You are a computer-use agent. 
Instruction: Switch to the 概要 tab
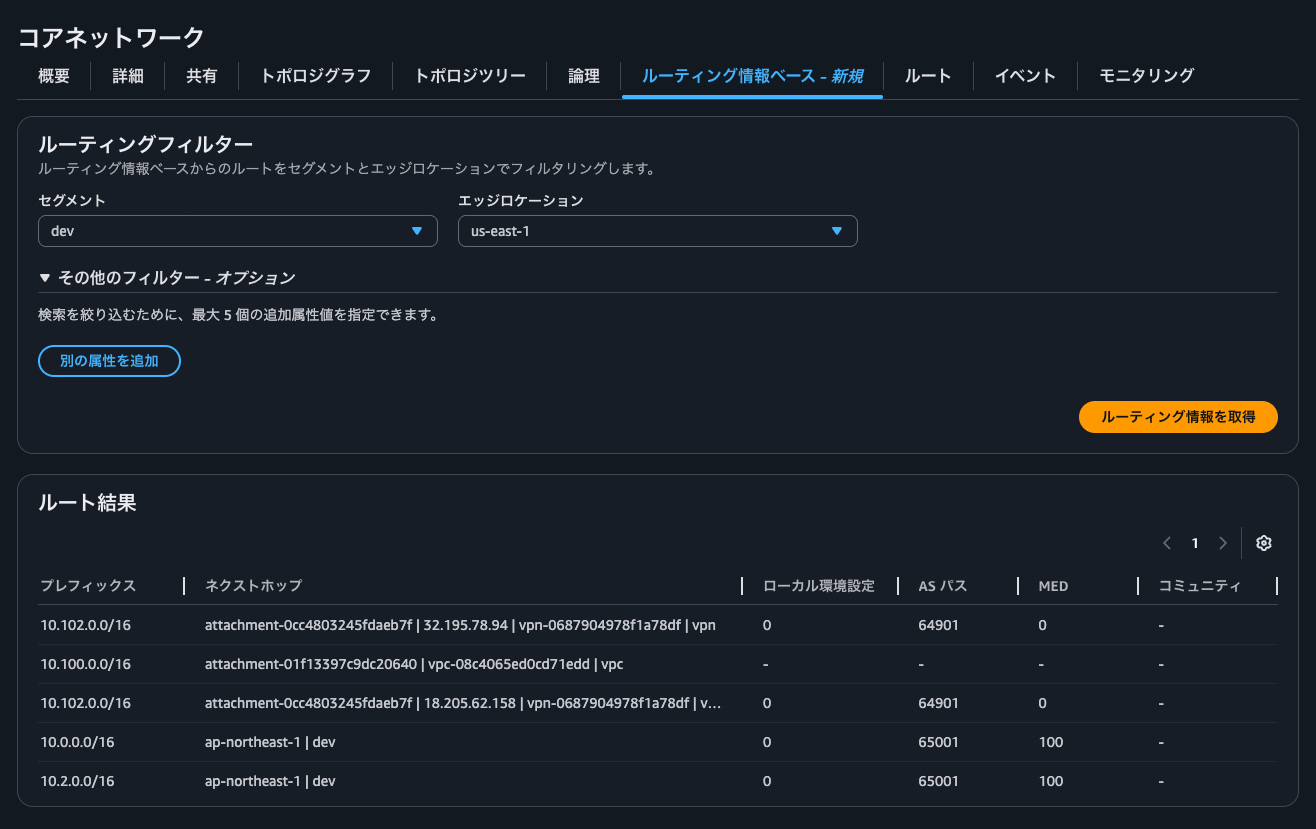point(52,75)
